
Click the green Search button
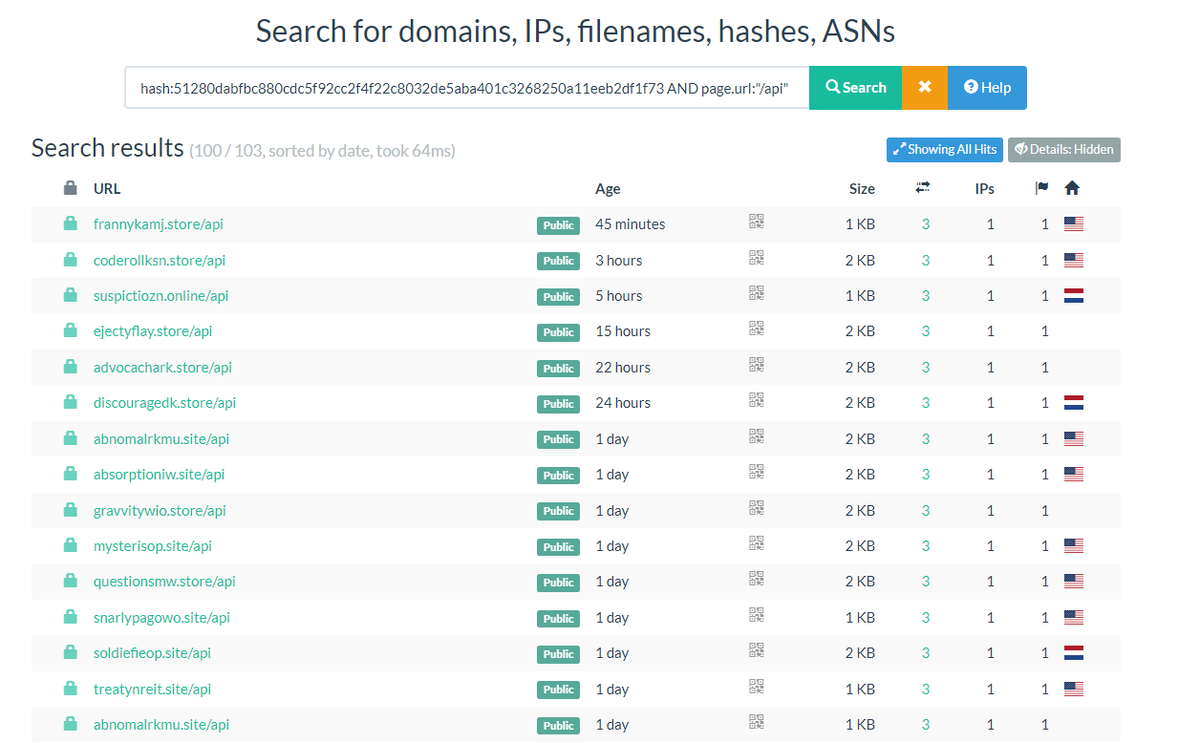[855, 88]
